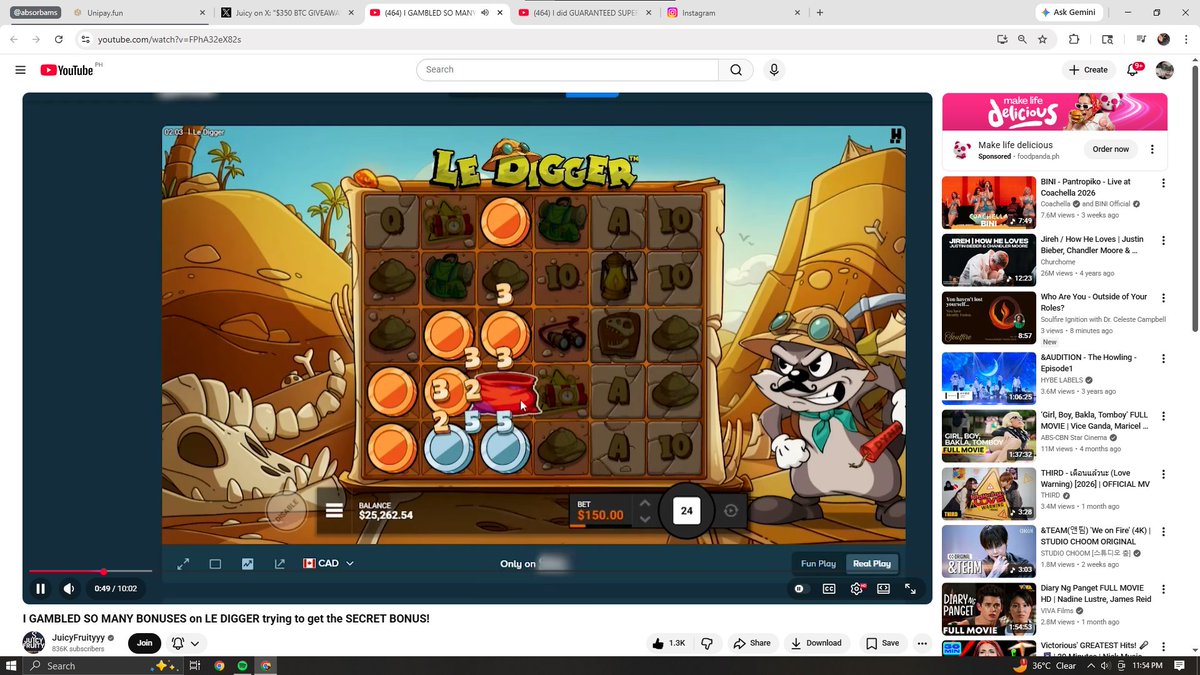1200x675 pixels.
Task: Switch to the Instagram browser tab
Action: click(733, 13)
